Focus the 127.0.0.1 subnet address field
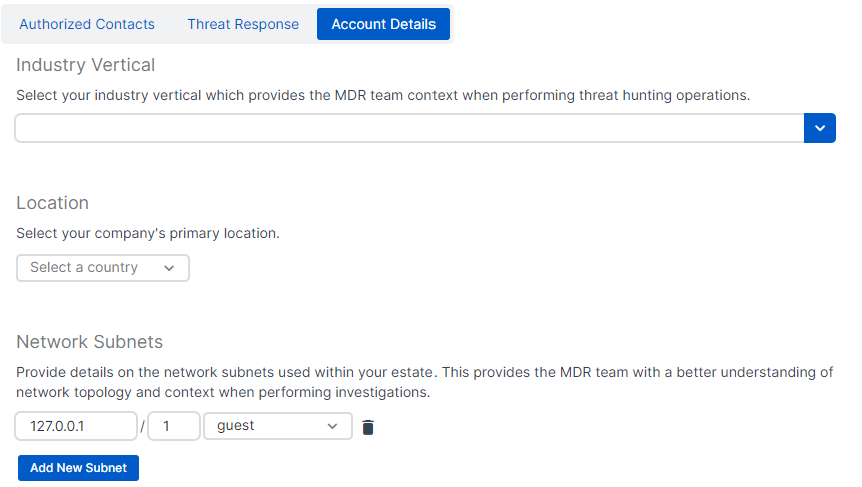Screen dimensions: 862x487 tap(76, 426)
